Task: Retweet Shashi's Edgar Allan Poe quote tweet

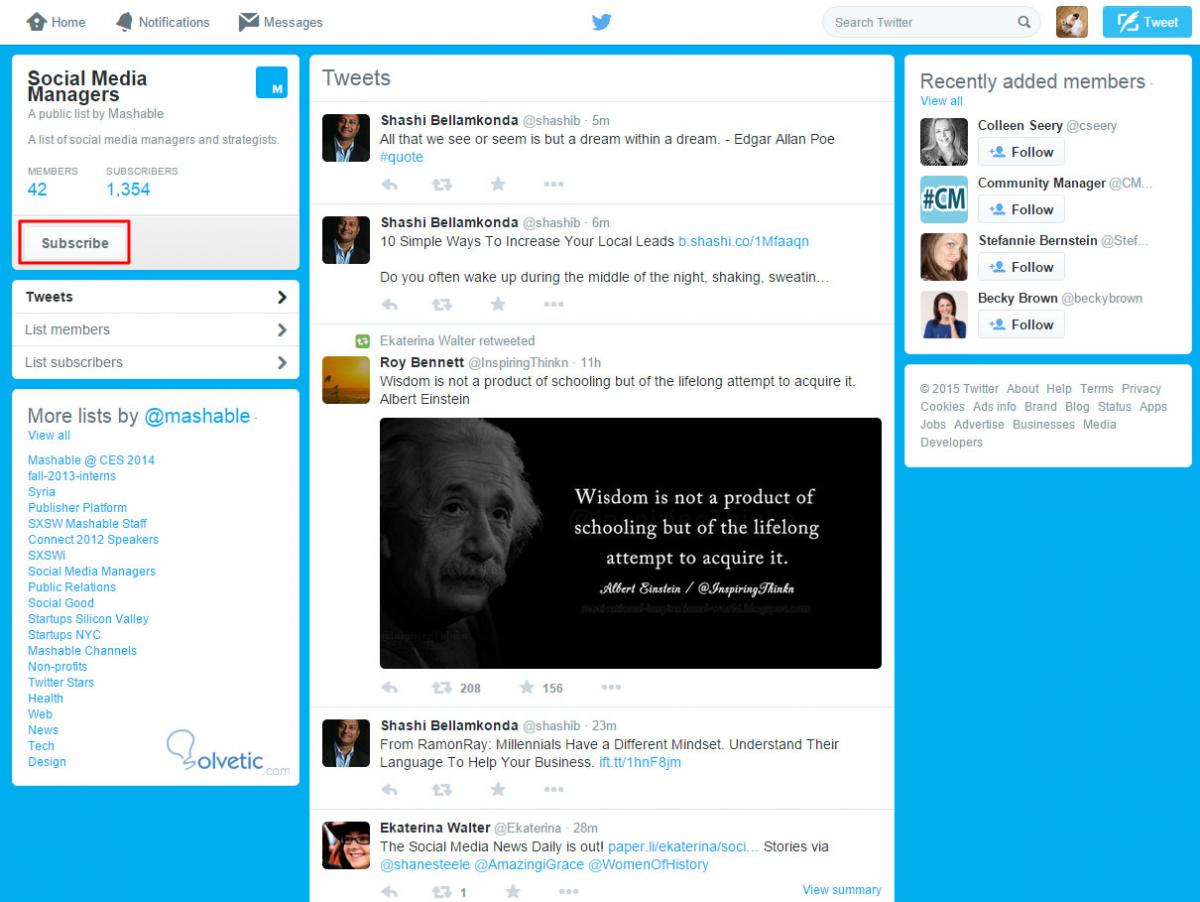Action: pyautogui.click(x=441, y=184)
